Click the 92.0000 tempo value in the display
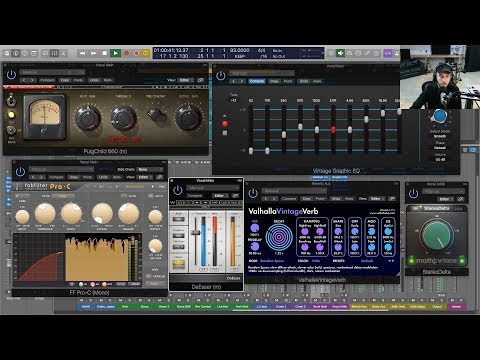Image resolution: width=480 pixels, height=360 pixels. click(239, 50)
